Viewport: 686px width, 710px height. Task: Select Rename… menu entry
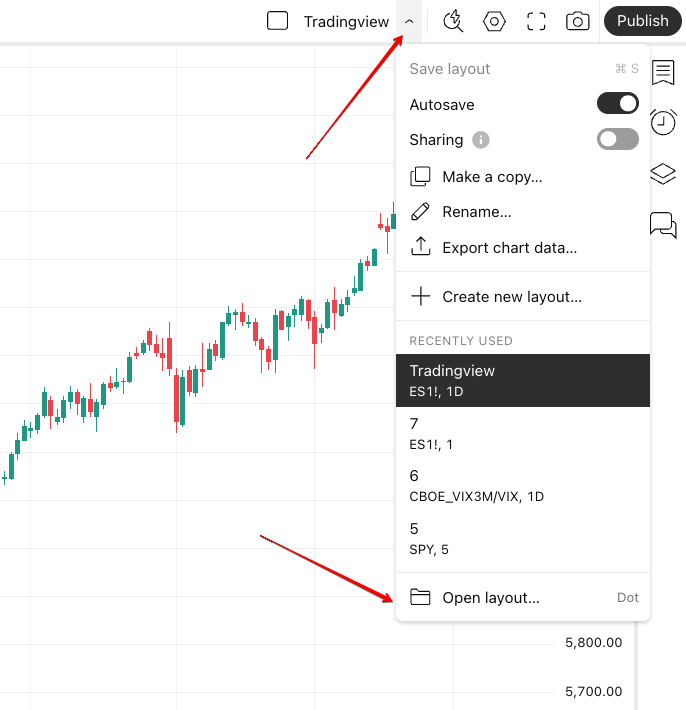pyautogui.click(x=523, y=212)
